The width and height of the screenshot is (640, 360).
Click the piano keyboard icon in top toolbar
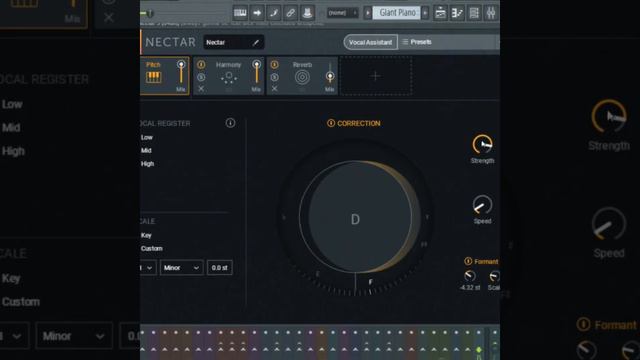pos(240,13)
